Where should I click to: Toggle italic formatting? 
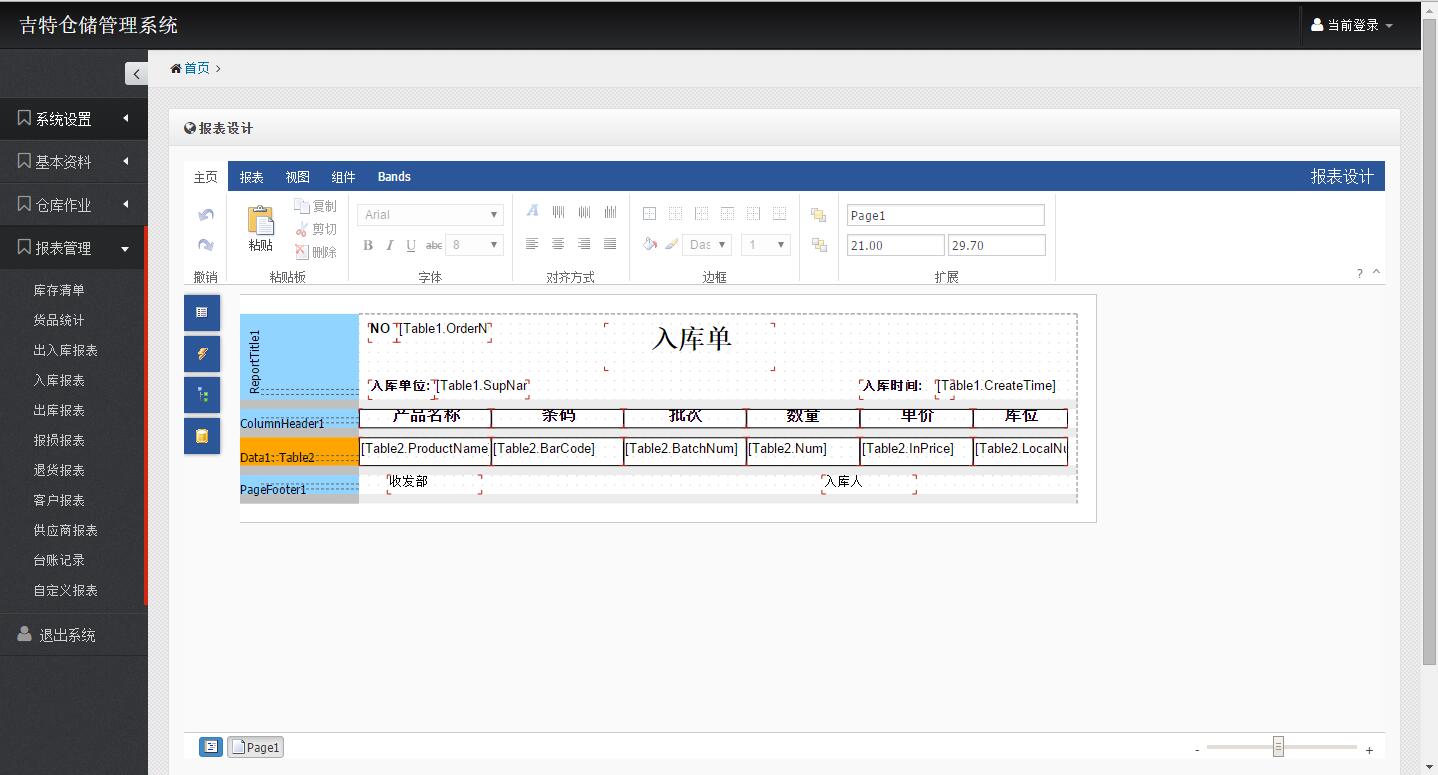point(389,245)
